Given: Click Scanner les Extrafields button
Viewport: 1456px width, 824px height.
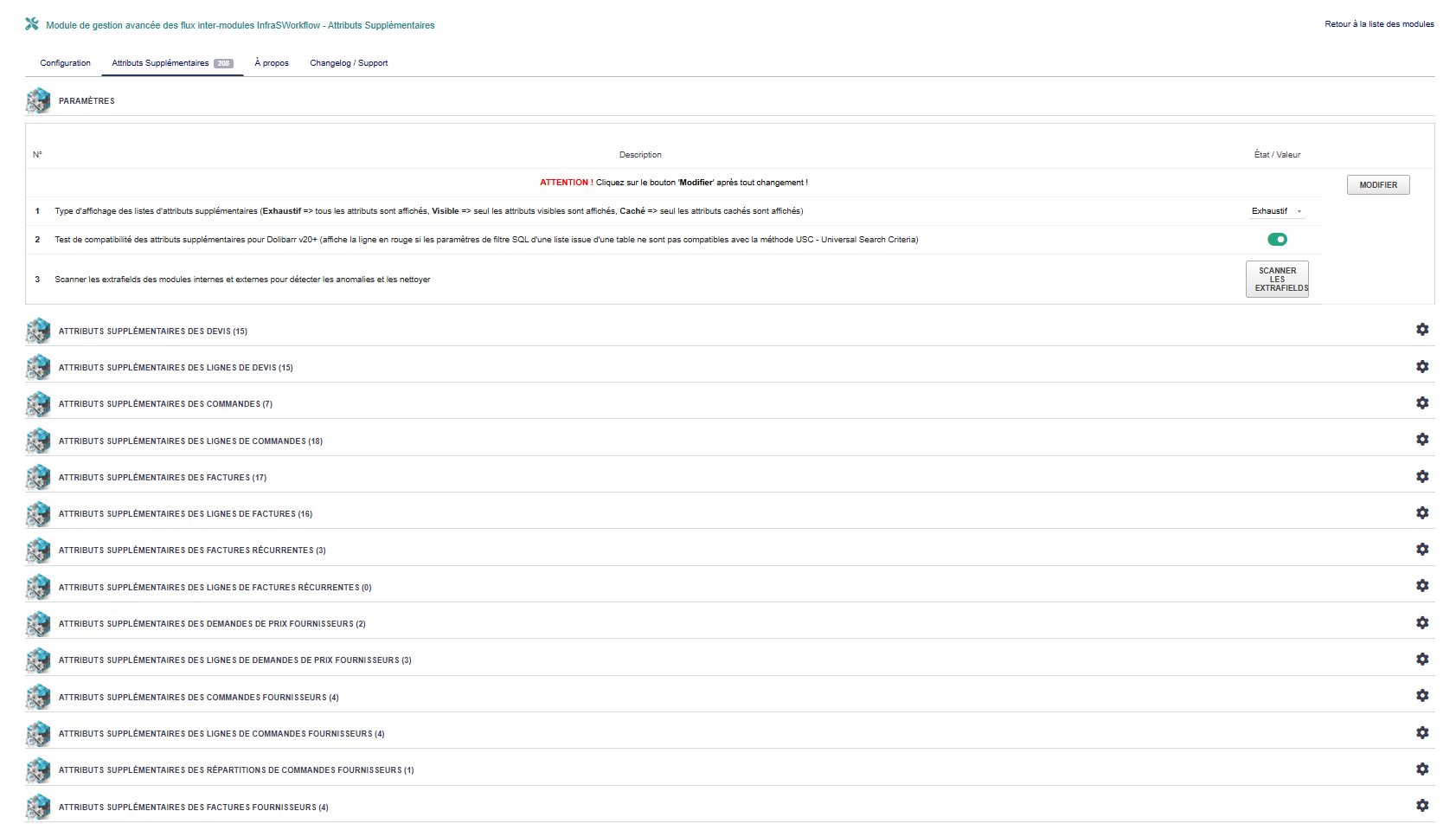Looking at the screenshot, I should tap(1277, 280).
